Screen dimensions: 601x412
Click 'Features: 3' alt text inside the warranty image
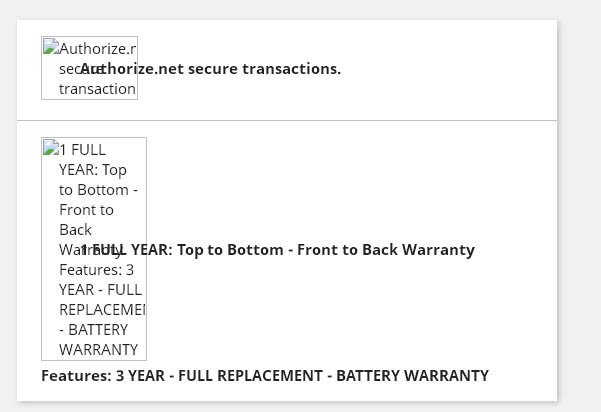(97, 270)
